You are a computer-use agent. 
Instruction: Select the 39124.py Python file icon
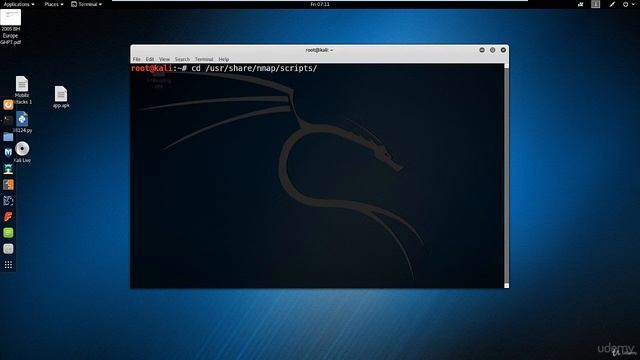[x=22, y=122]
